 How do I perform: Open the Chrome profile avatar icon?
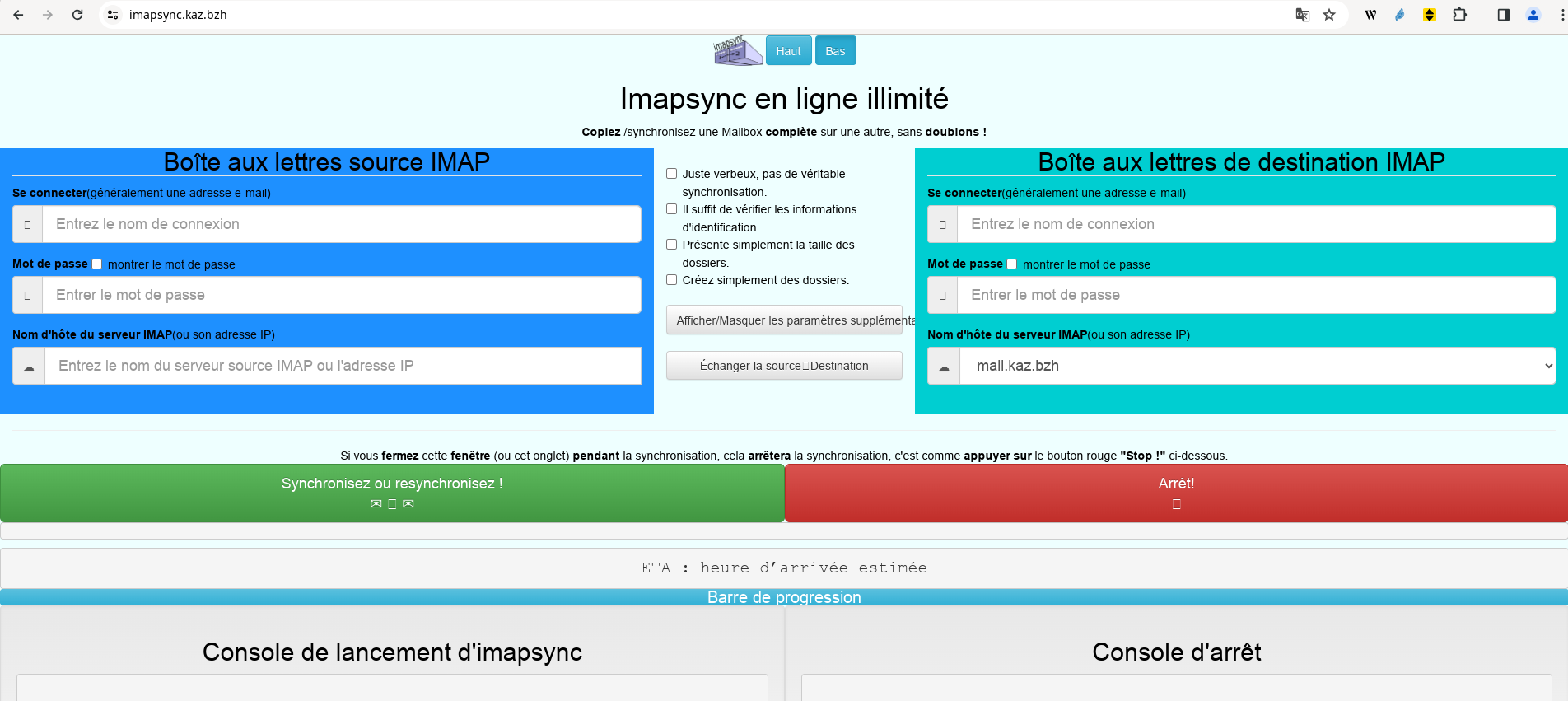point(1533,15)
